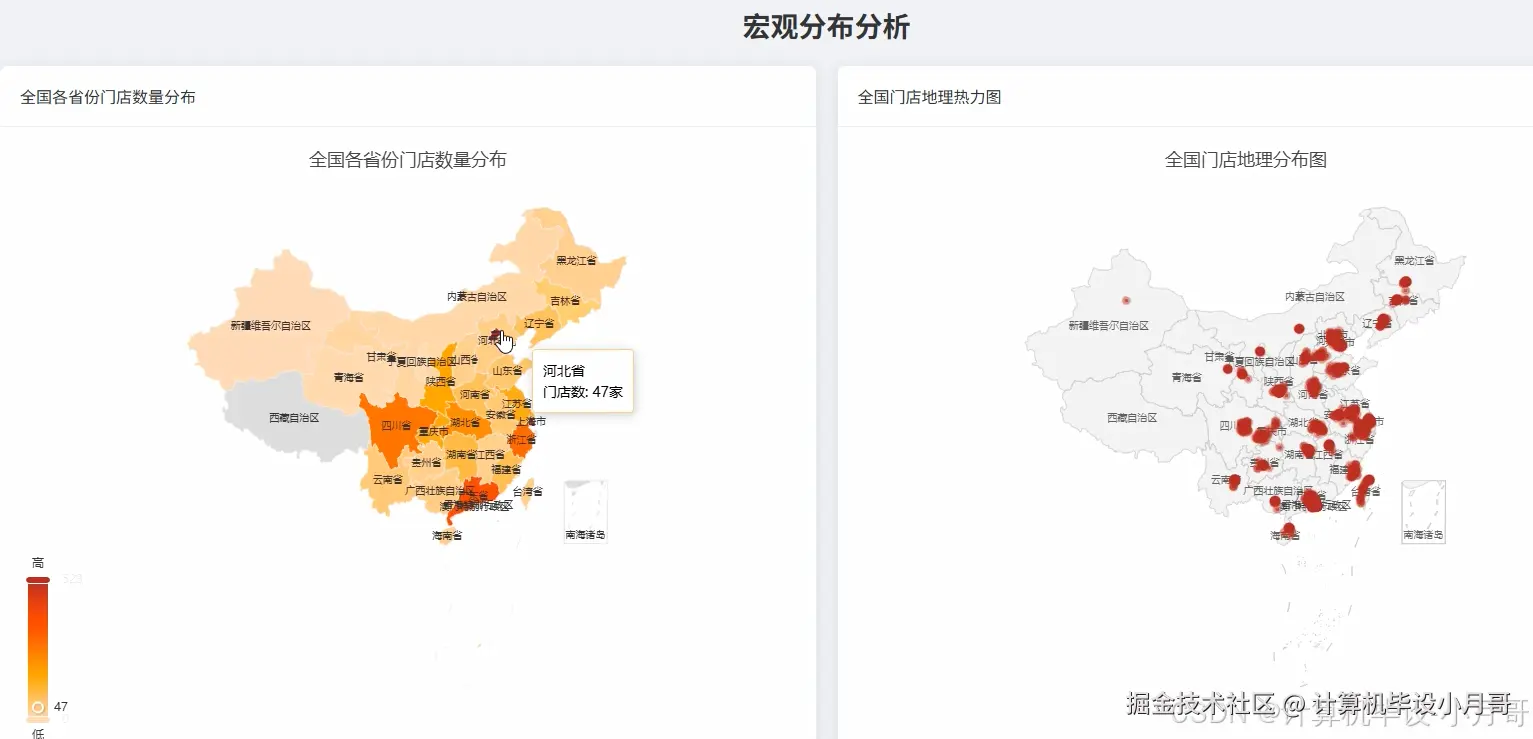
Task: Click the 南海诸岛 inset on the right heat map
Action: [1423, 511]
